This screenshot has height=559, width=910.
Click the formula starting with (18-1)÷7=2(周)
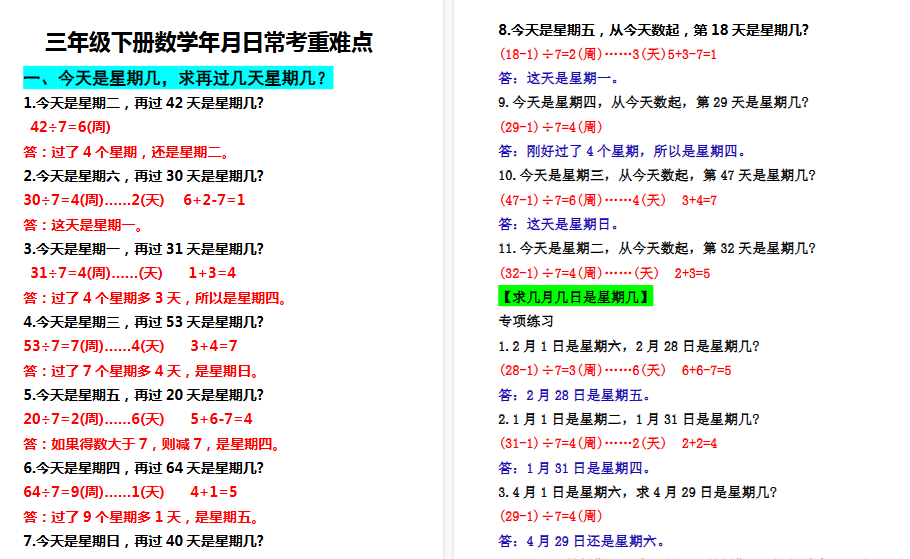pyautogui.click(x=608, y=54)
